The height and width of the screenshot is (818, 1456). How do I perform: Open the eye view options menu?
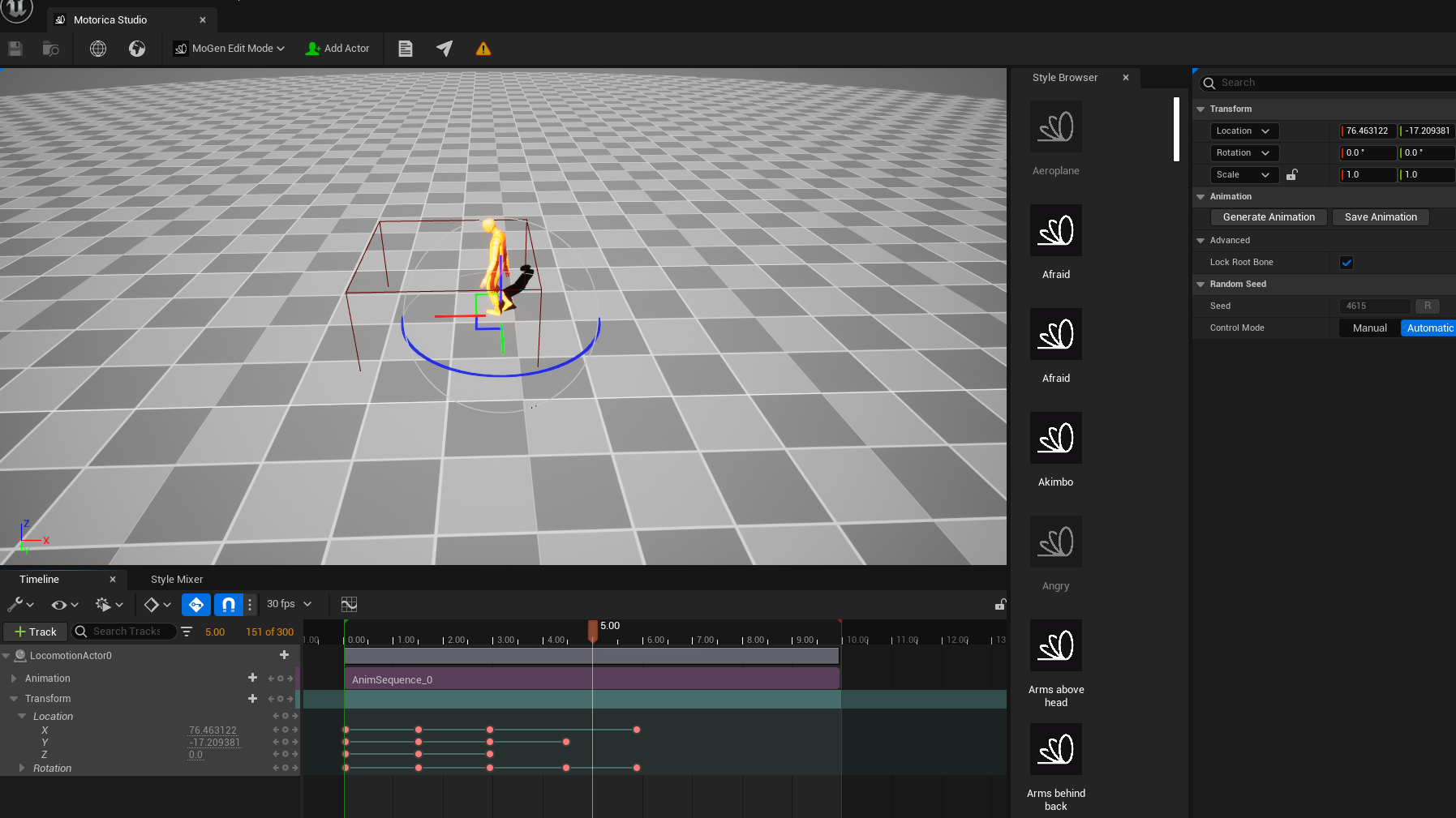coord(64,605)
